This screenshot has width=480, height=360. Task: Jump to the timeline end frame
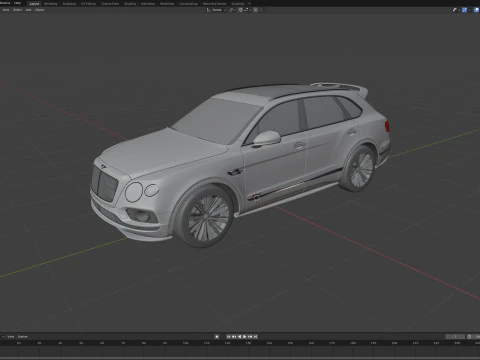point(256,337)
